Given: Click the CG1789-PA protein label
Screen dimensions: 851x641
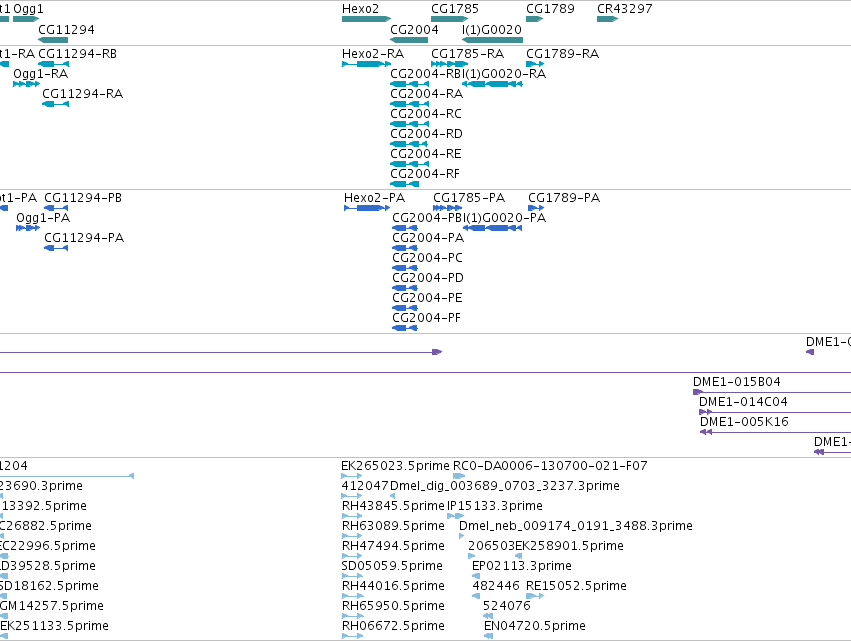Looking at the screenshot, I should pos(564,198).
